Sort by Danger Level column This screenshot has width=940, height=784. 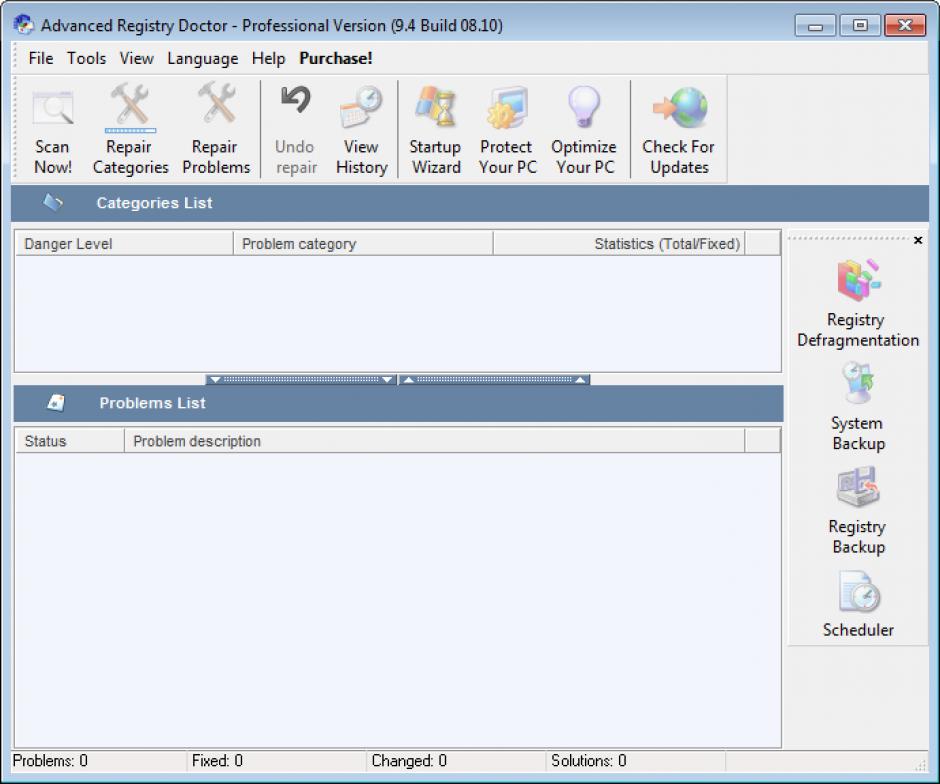pyautogui.click(x=124, y=244)
